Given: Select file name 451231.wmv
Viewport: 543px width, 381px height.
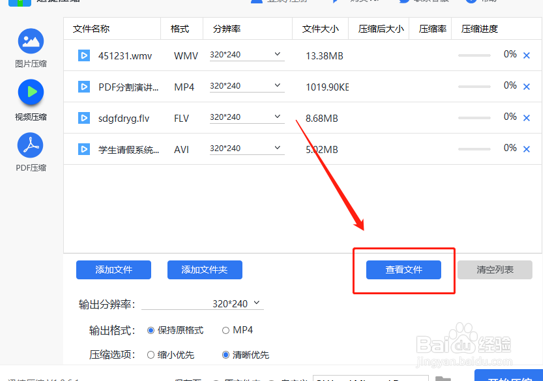Looking at the screenshot, I should point(125,56).
